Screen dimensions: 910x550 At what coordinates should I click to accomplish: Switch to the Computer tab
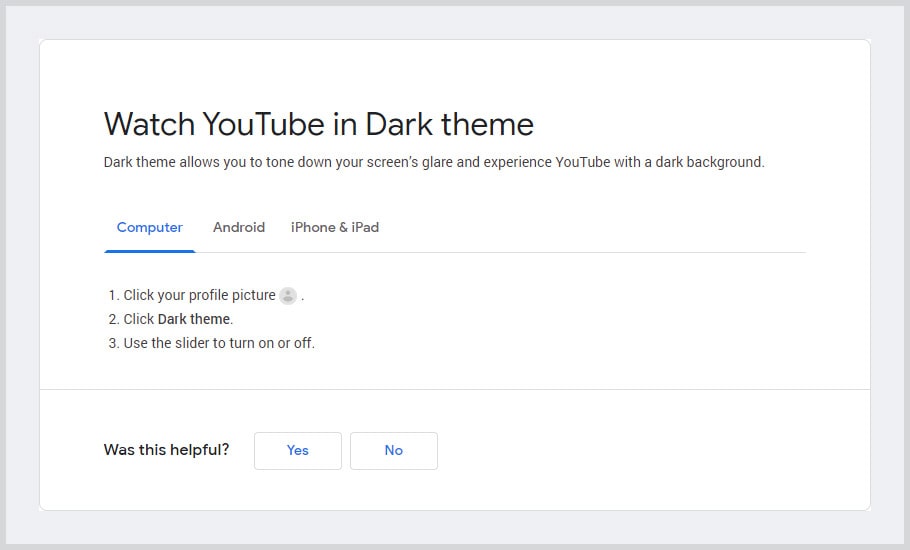[150, 227]
